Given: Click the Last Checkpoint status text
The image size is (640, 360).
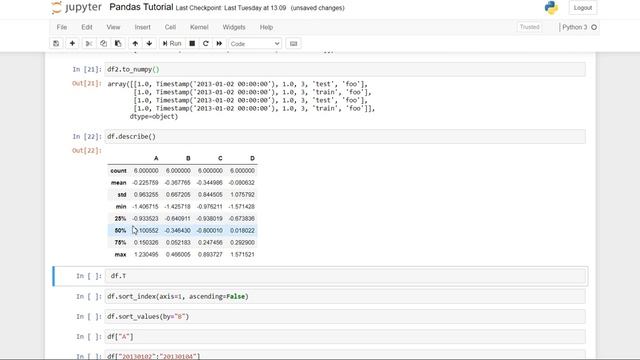Looking at the screenshot, I should (231, 8).
